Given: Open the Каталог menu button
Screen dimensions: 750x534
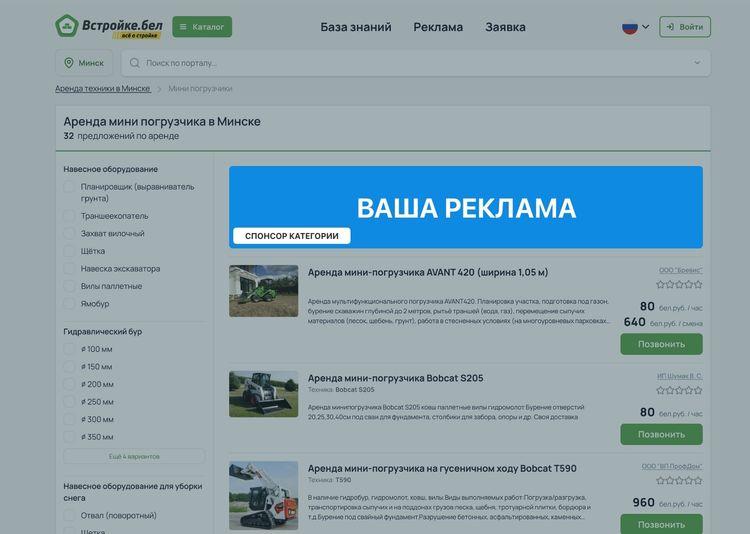Looking at the screenshot, I should pyautogui.click(x=202, y=27).
